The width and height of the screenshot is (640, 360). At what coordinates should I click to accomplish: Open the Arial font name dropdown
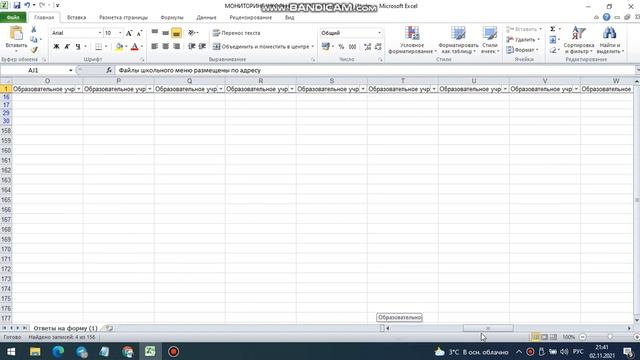pos(100,33)
